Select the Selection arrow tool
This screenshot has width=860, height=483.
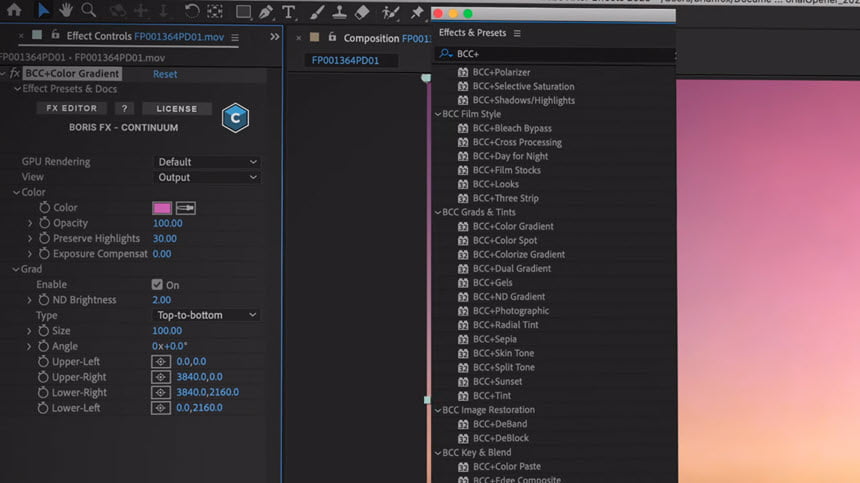pyautogui.click(x=44, y=10)
